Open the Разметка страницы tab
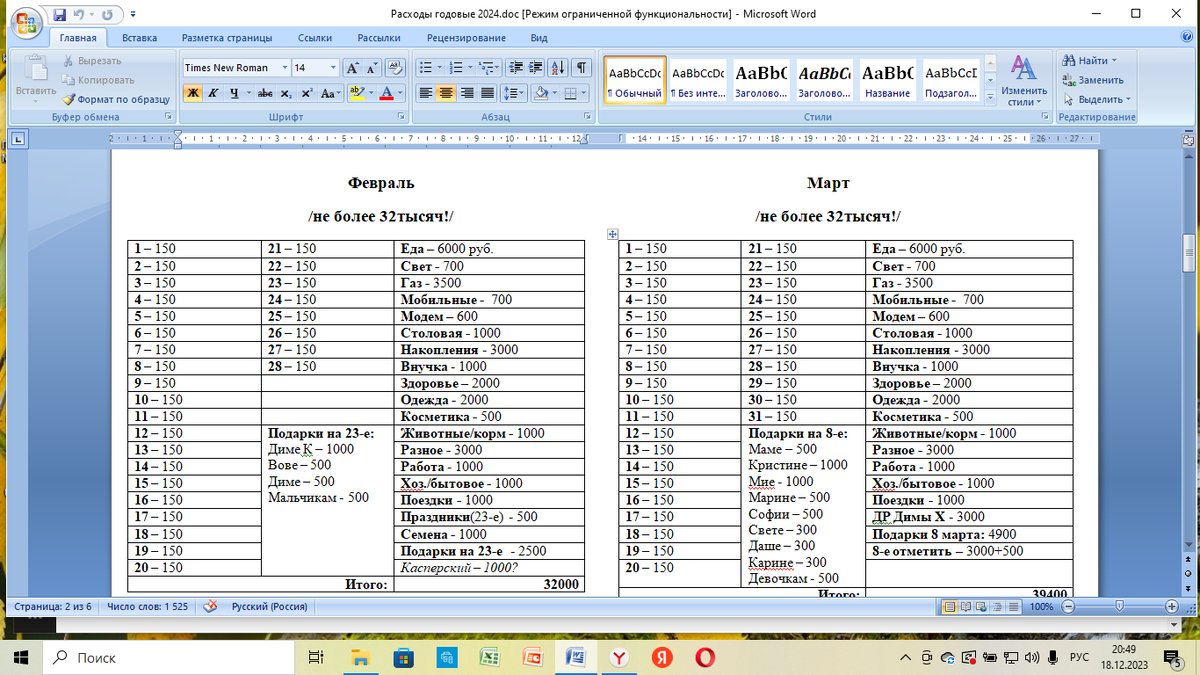 227,38
